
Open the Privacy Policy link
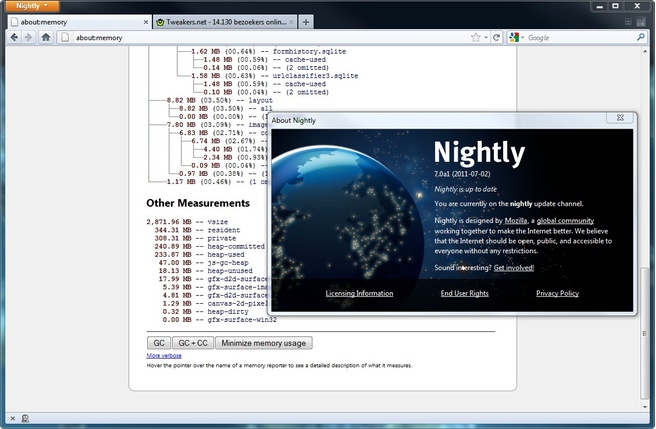557,293
